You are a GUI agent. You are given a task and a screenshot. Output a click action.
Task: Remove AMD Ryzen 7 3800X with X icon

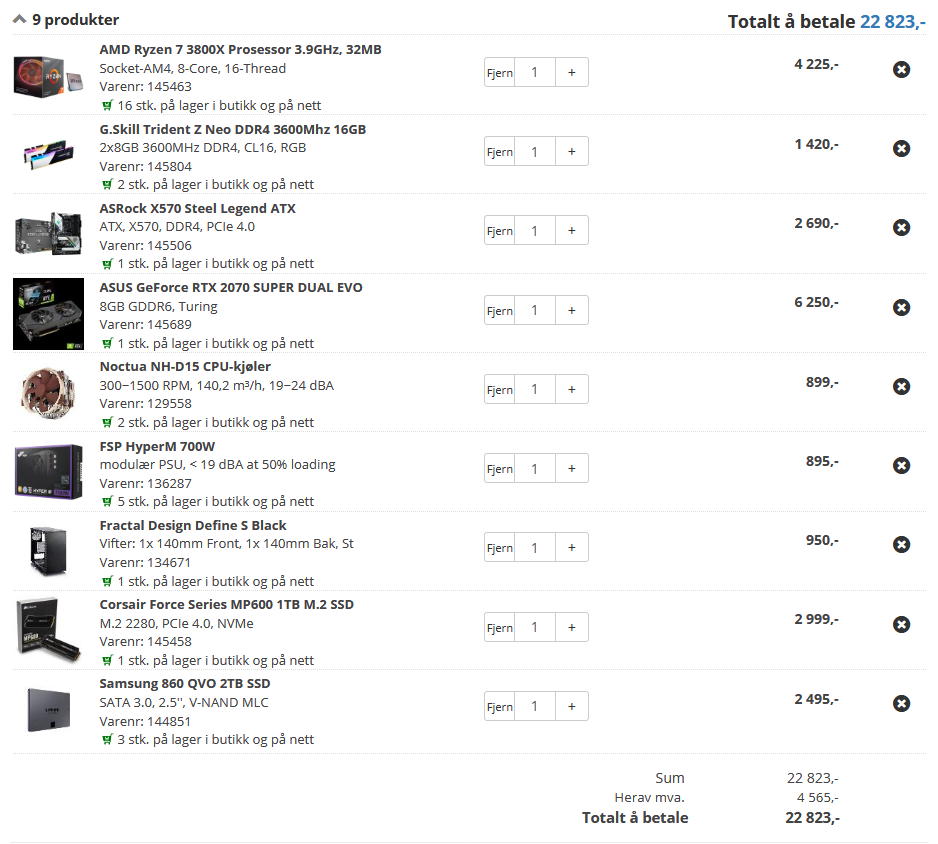(x=901, y=69)
